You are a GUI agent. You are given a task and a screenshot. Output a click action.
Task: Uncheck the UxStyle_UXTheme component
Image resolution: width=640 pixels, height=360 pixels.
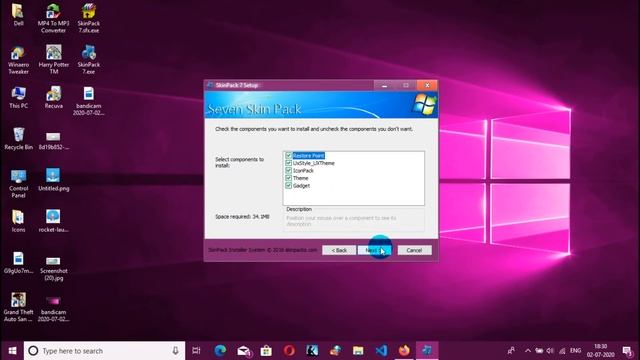pyautogui.click(x=288, y=163)
